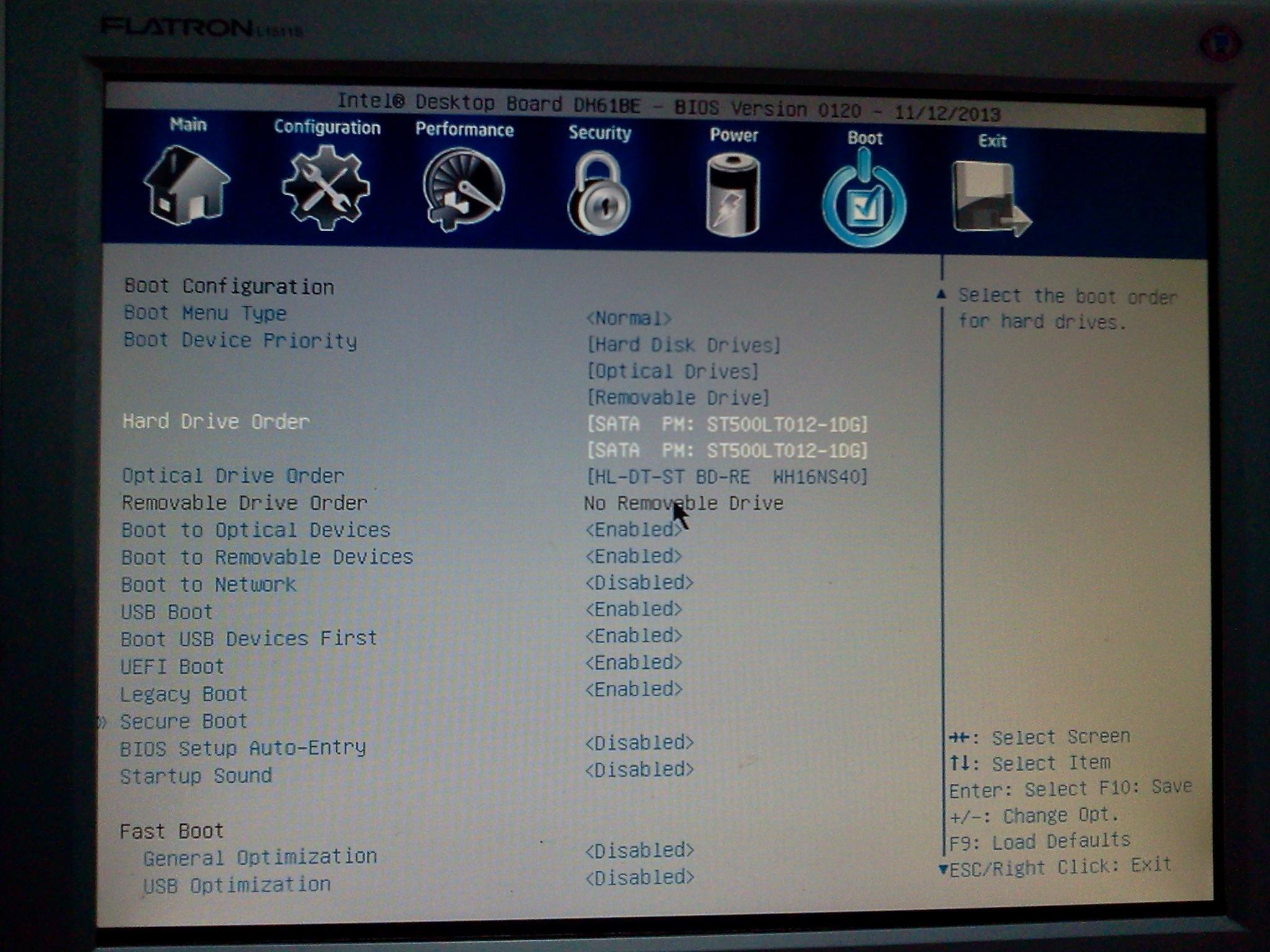Change General Optimization Disabled value

(x=639, y=850)
